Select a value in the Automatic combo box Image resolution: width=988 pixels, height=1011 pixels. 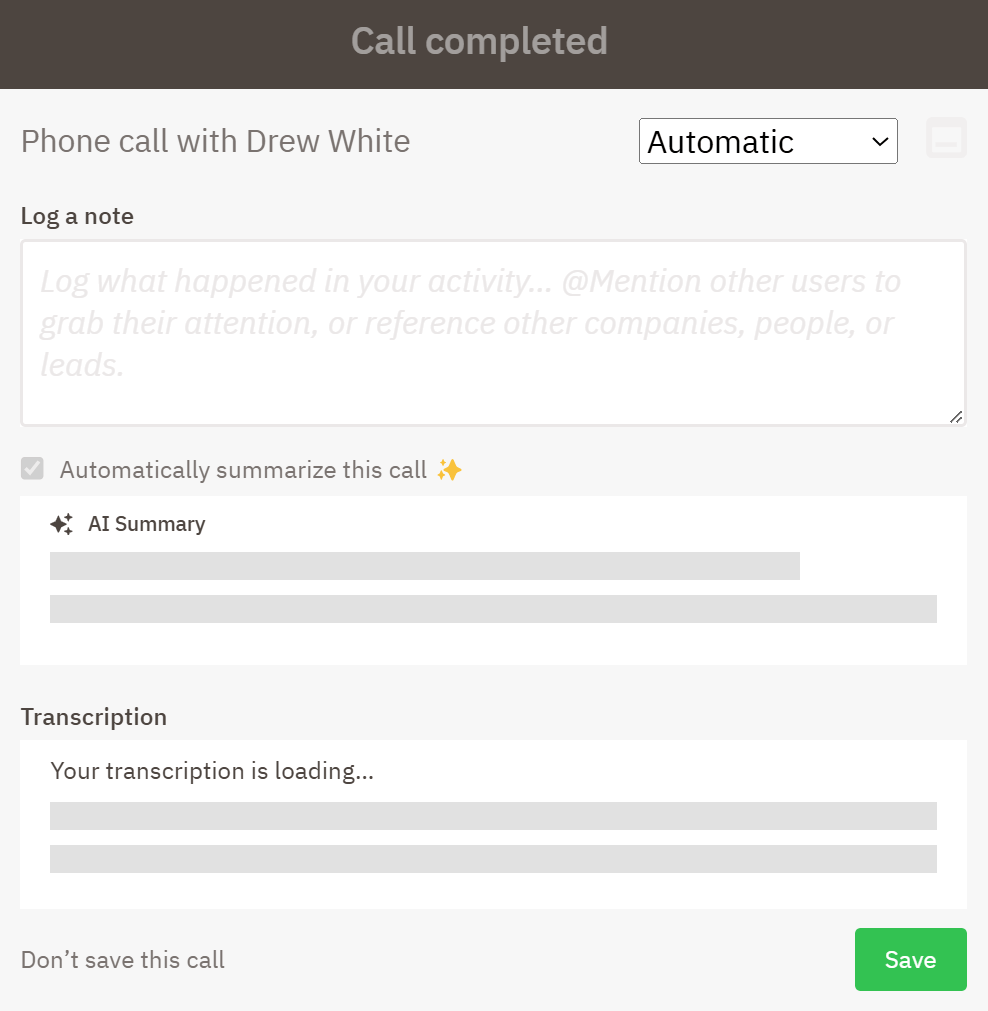pyautogui.click(x=768, y=141)
